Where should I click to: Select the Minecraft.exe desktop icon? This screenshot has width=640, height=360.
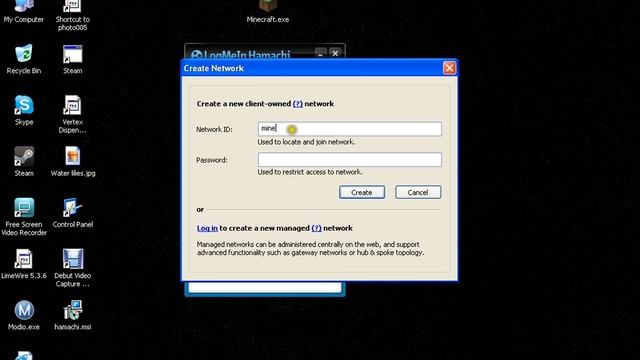tap(268, 6)
